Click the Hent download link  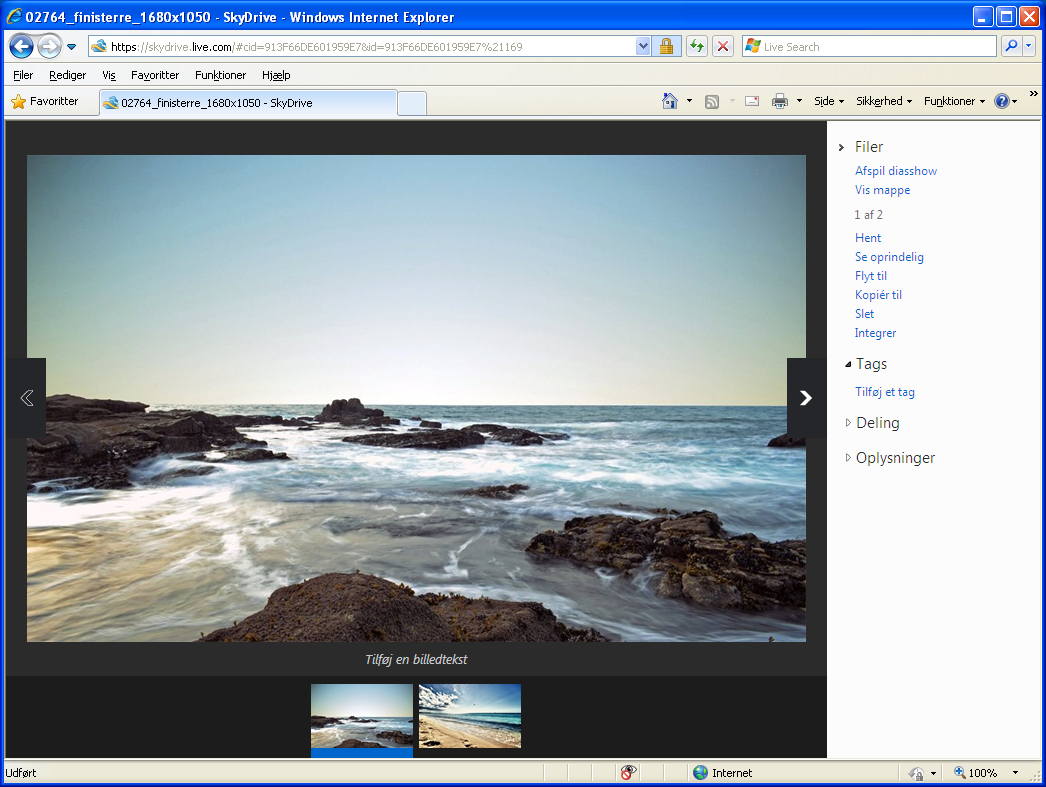tap(868, 238)
